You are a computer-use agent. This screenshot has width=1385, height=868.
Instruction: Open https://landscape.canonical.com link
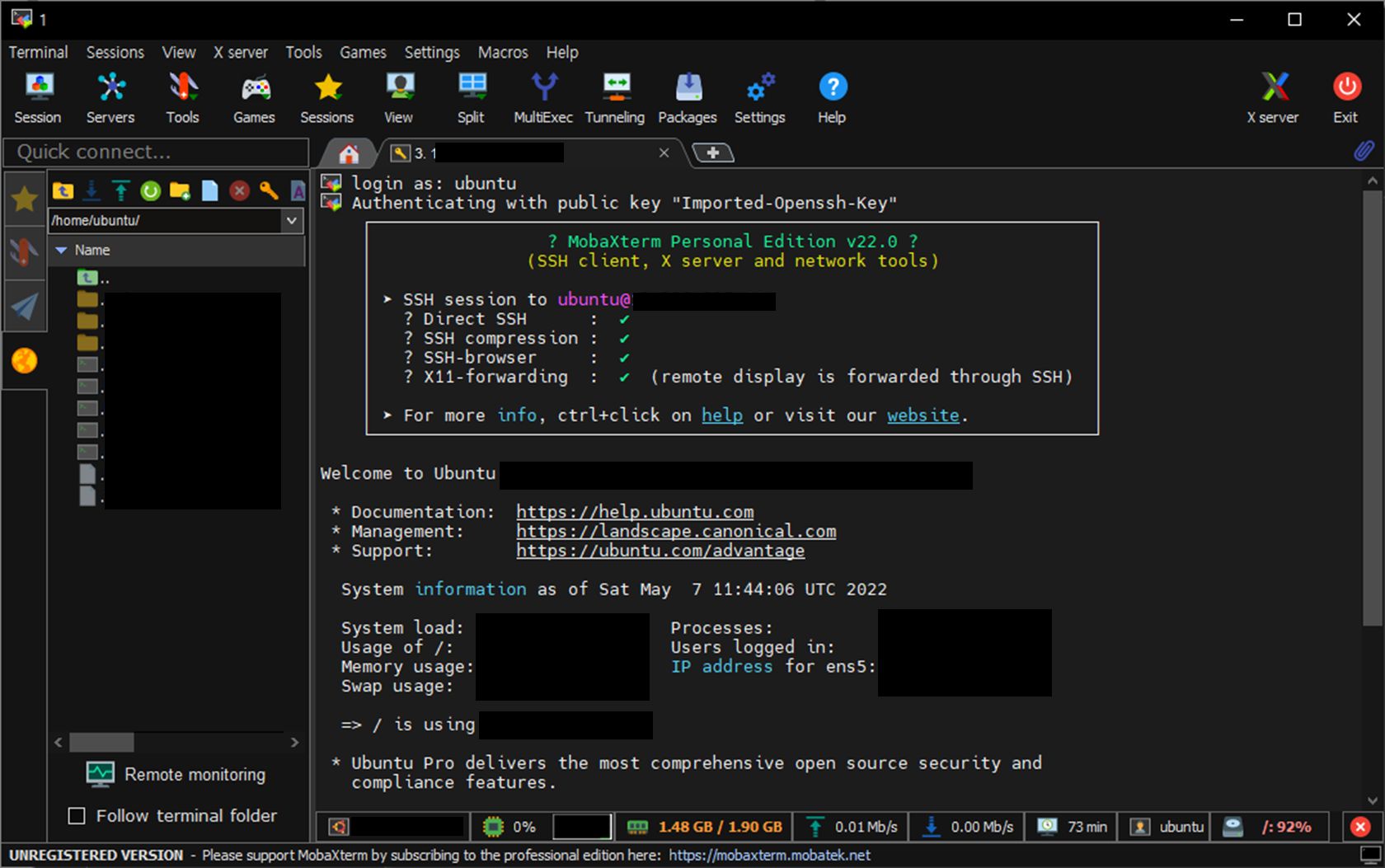tap(676, 532)
